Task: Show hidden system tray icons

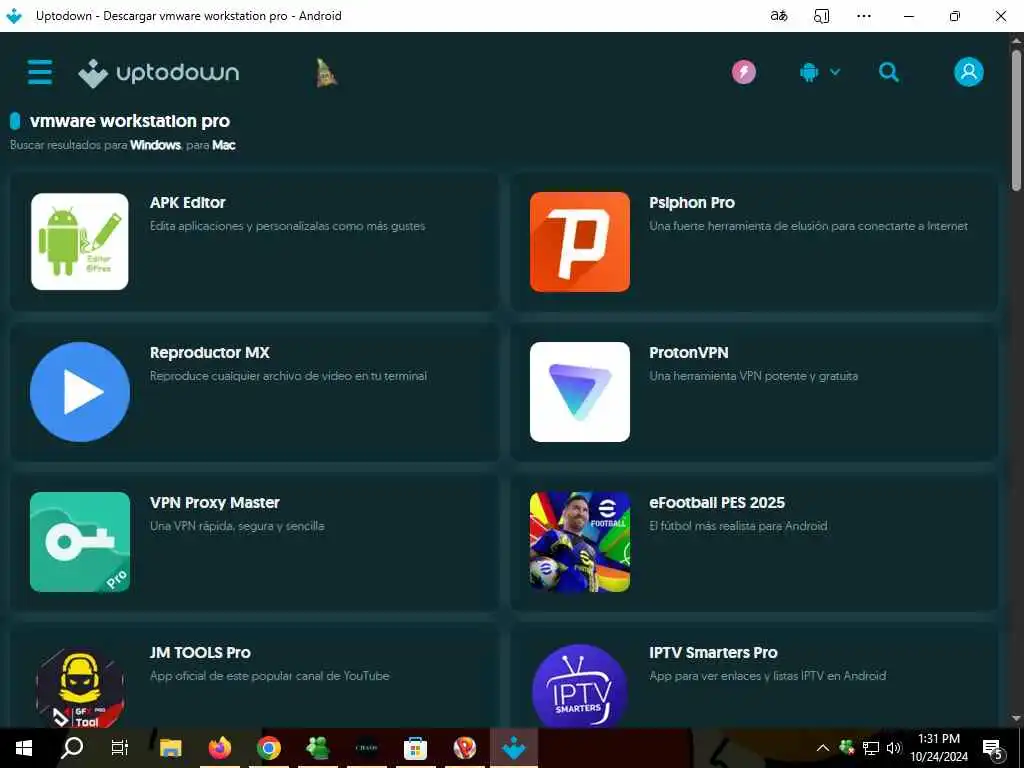Action: 823,748
